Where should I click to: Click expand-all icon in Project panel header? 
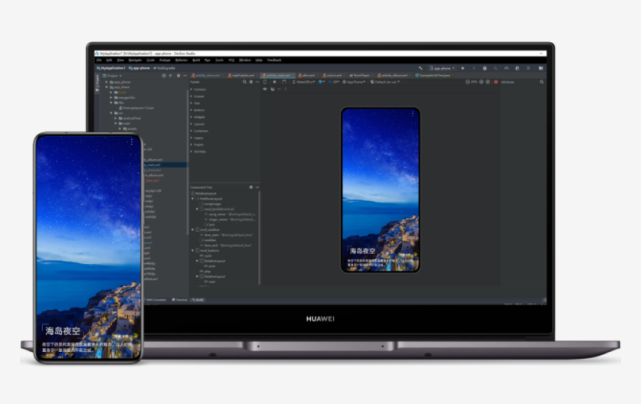171,76
